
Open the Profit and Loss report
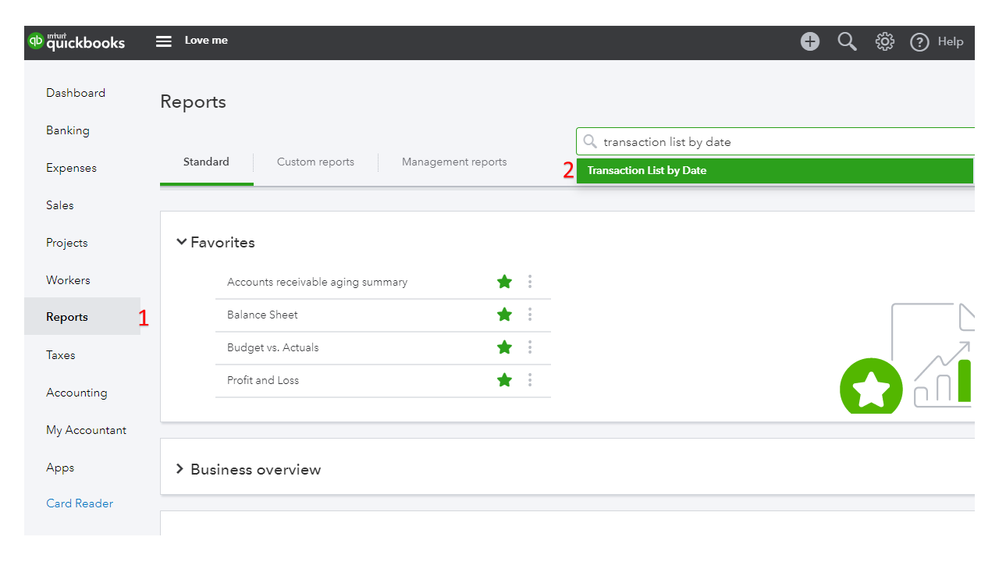pos(263,380)
